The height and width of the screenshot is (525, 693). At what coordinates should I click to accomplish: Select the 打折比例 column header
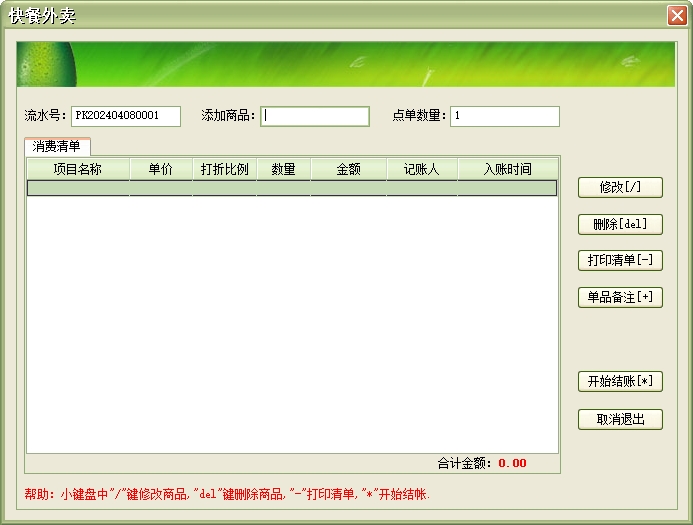[x=224, y=169]
